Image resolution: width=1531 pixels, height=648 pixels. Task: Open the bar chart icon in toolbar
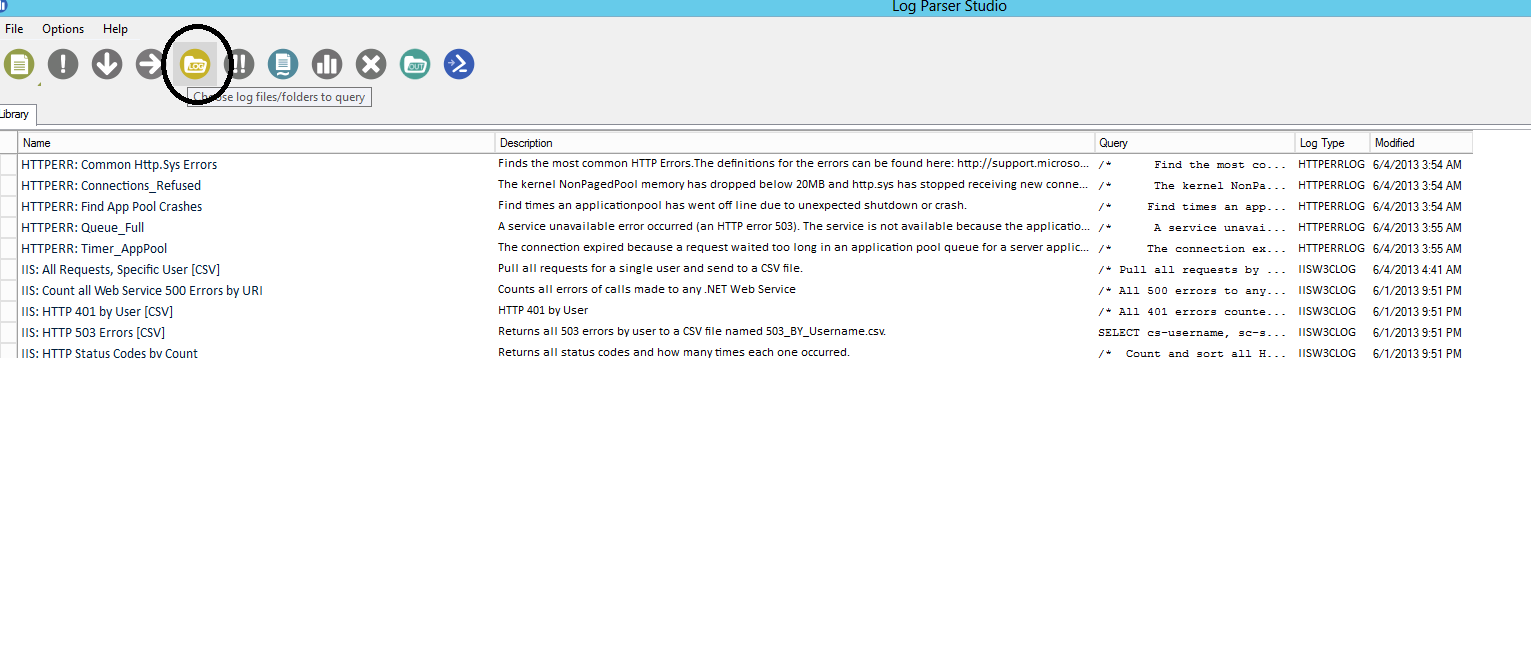[x=327, y=65]
